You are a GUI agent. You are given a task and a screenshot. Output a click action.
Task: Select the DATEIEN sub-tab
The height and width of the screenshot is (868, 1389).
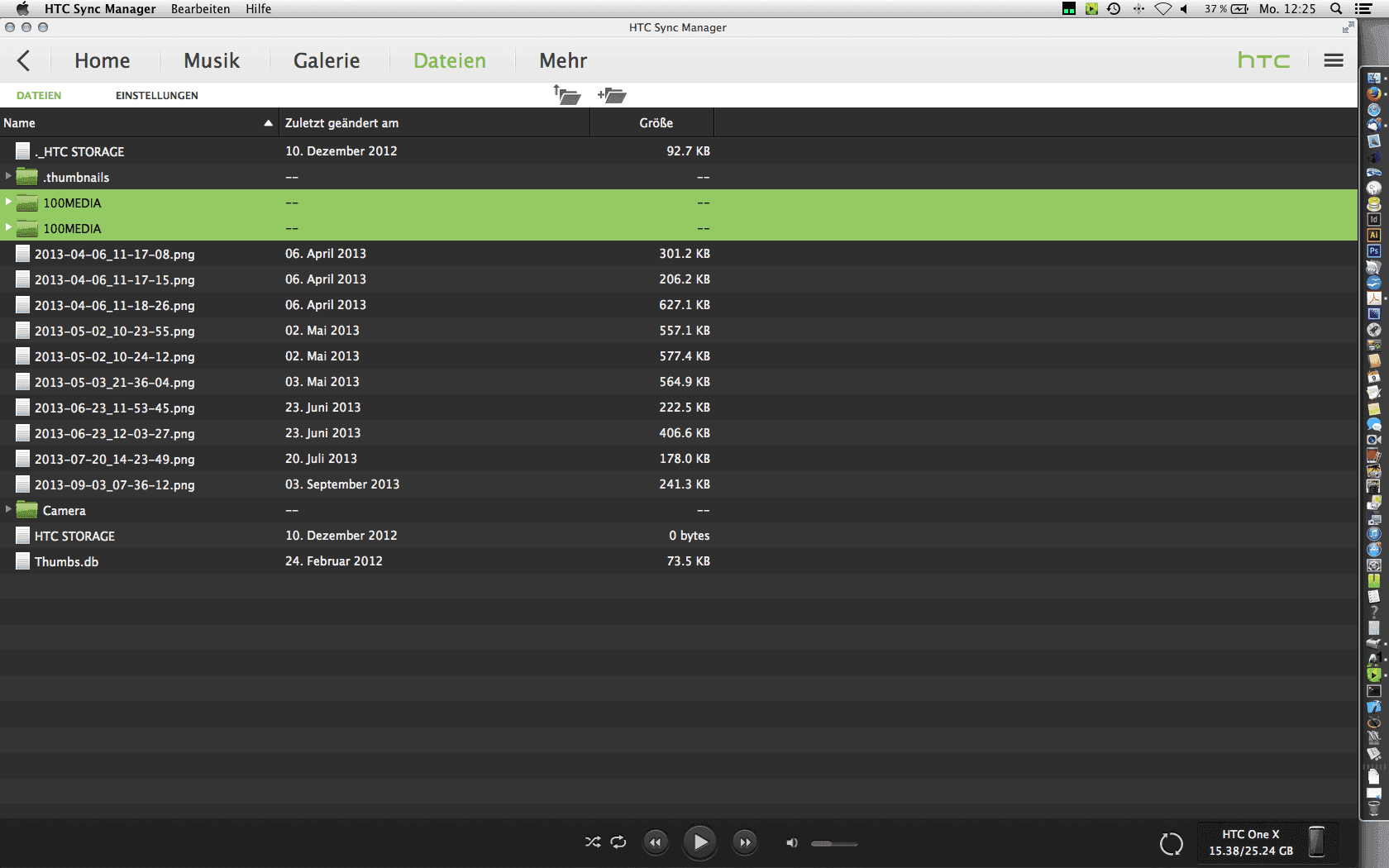pos(39,96)
